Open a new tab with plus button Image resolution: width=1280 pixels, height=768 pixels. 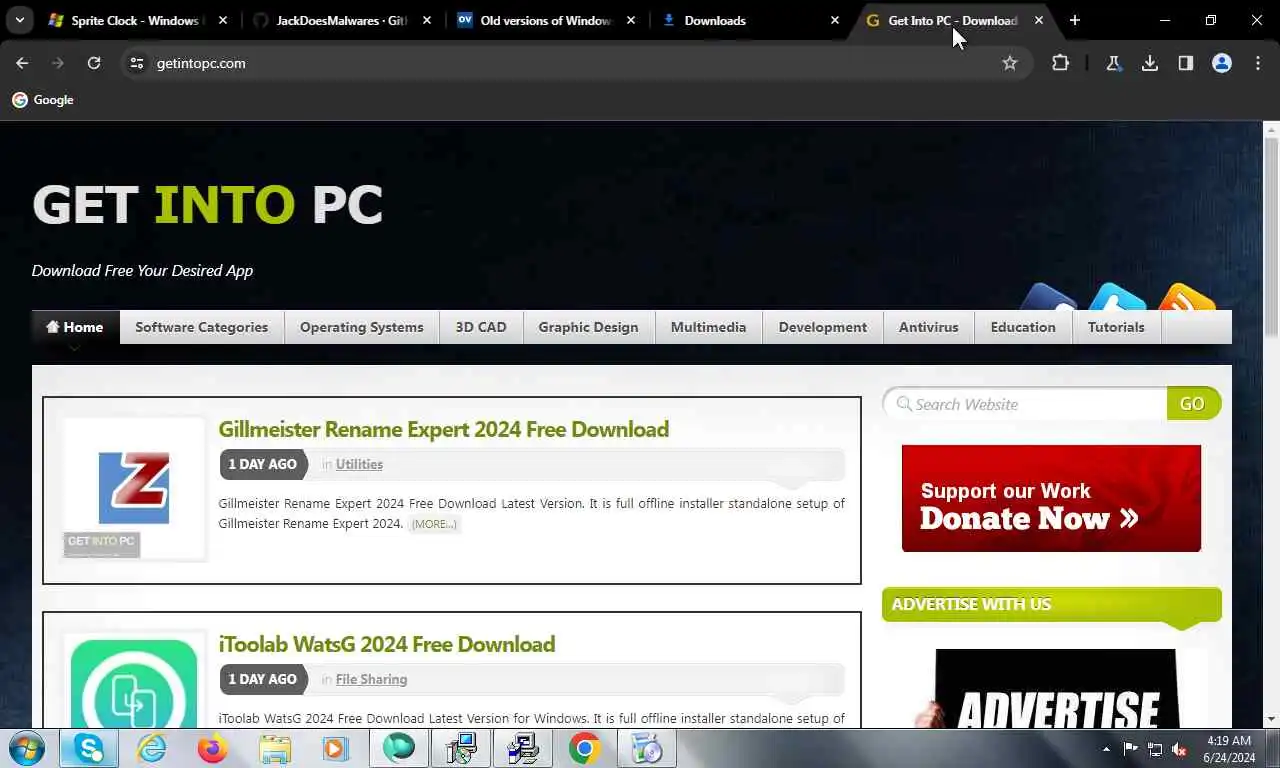(x=1075, y=20)
